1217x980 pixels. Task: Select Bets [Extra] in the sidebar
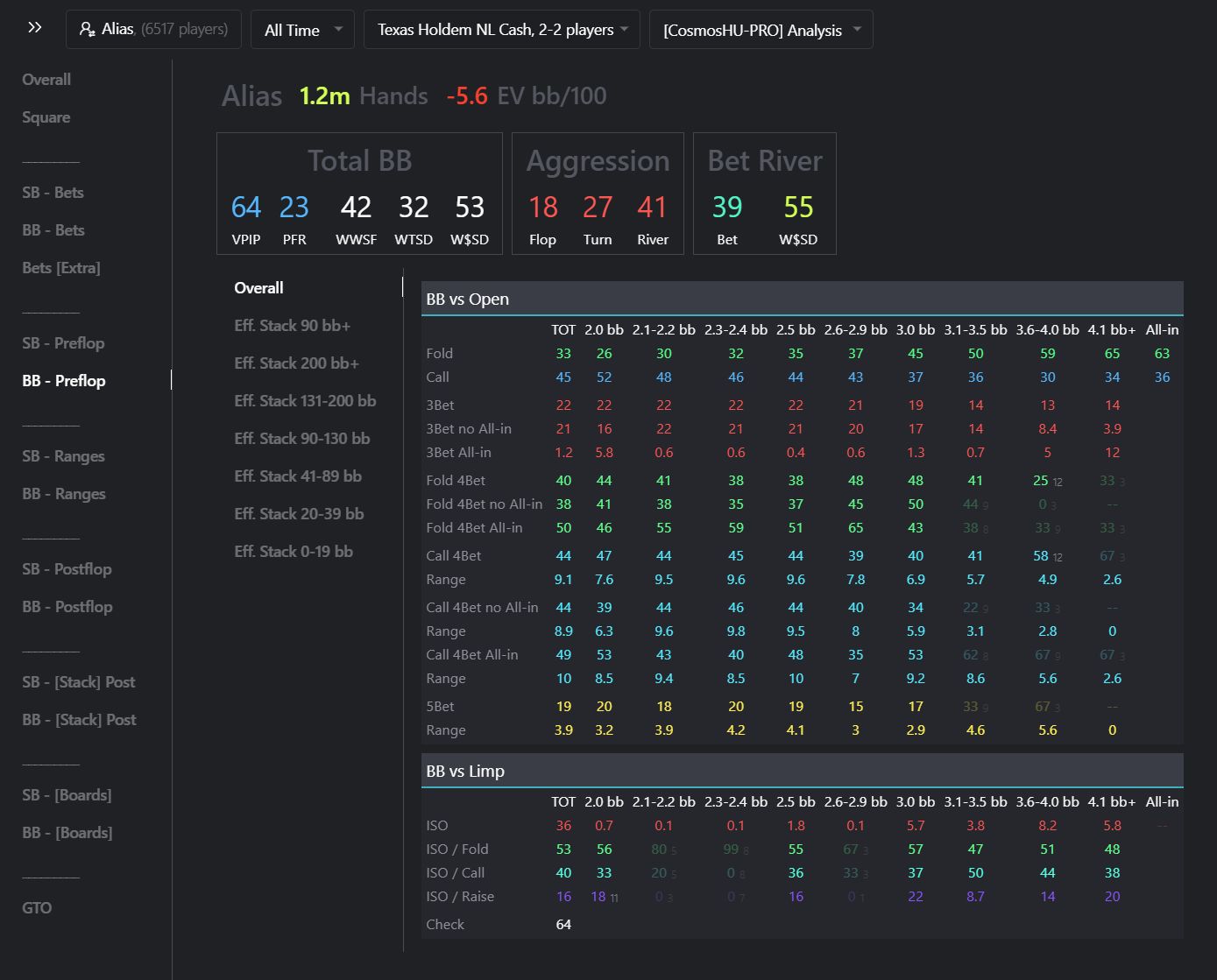click(61, 268)
